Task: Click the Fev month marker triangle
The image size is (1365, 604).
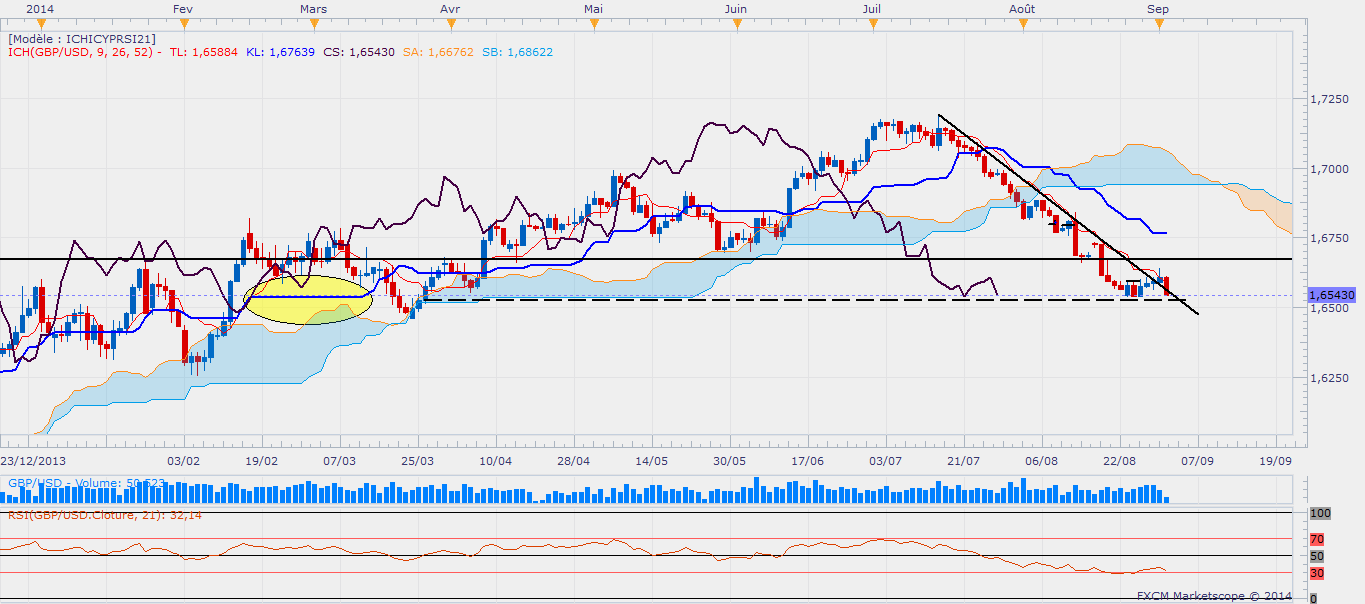Action: click(182, 22)
